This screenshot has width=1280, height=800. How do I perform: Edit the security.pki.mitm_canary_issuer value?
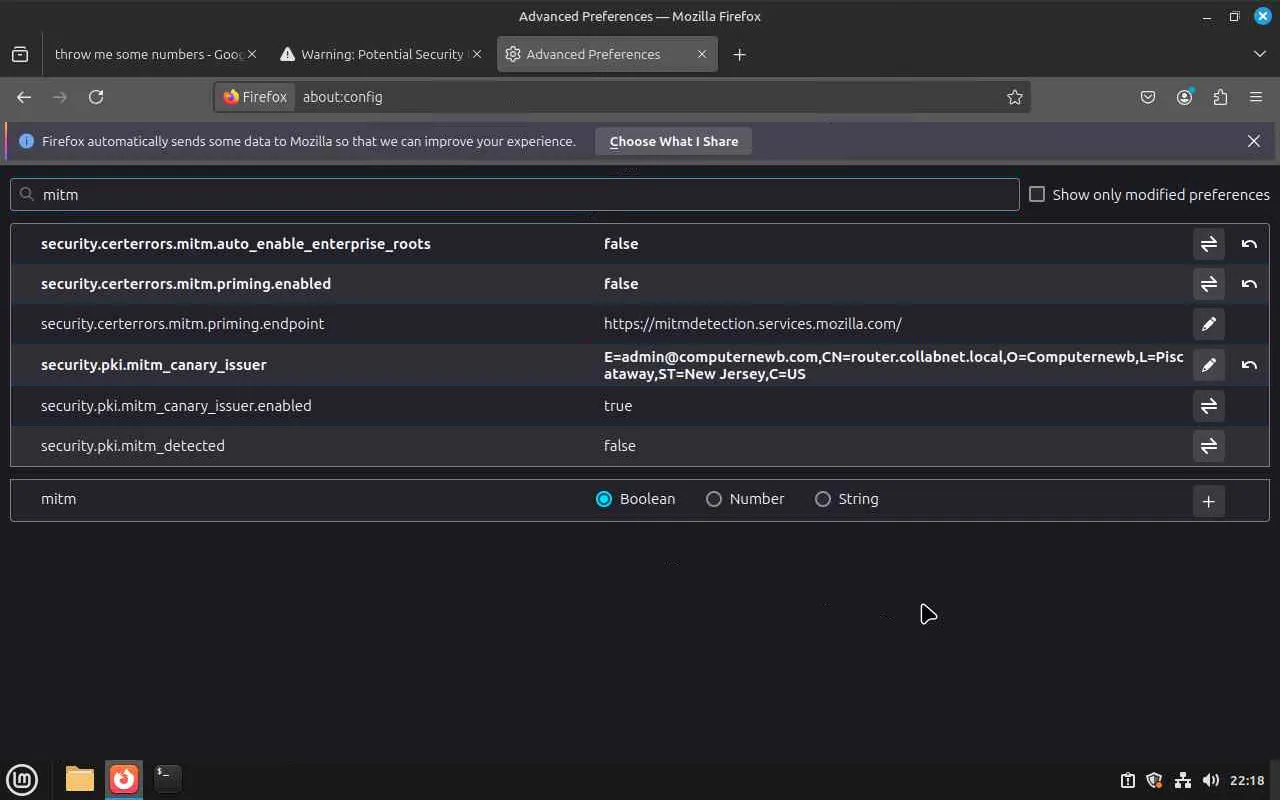[1208, 365]
